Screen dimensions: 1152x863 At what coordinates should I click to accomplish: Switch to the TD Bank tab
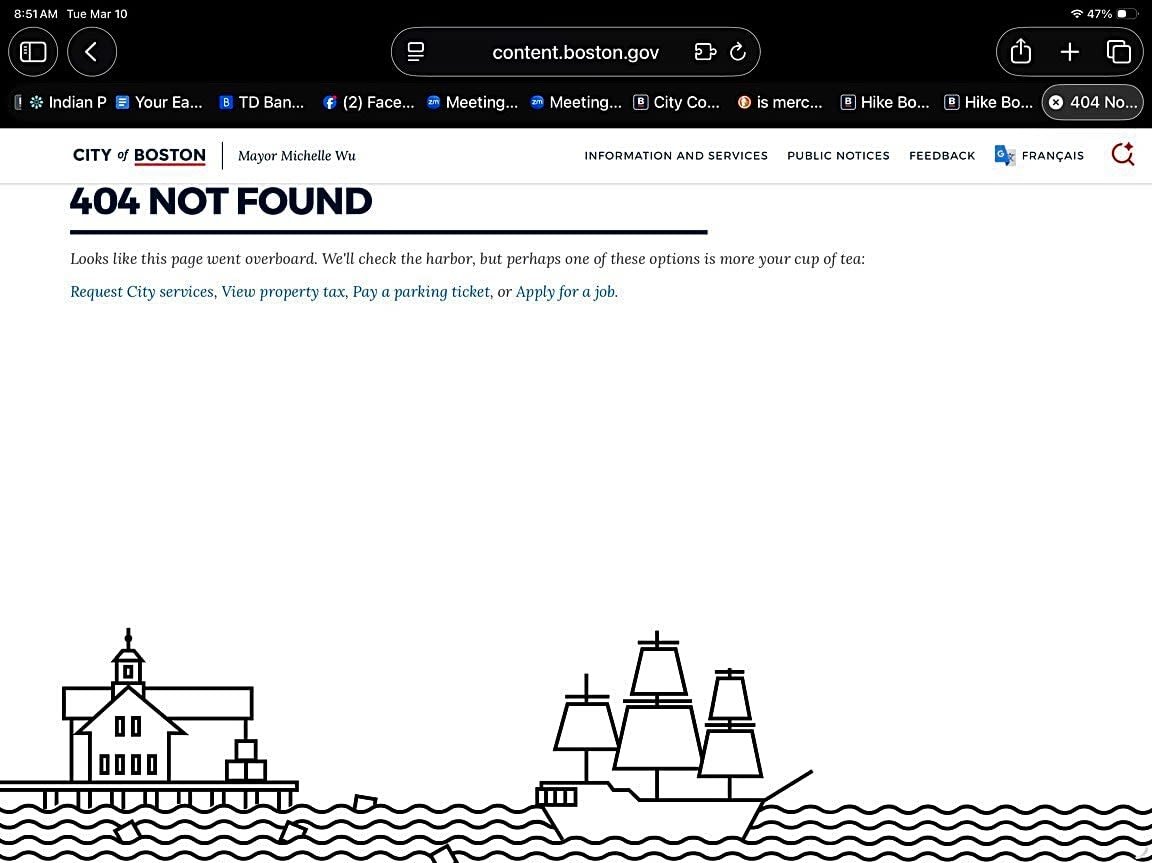coord(262,102)
